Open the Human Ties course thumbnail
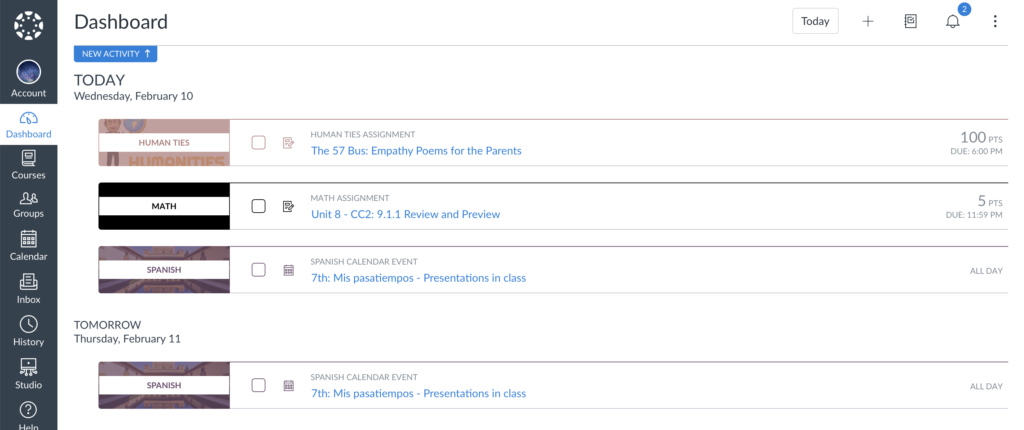This screenshot has height=430, width=1024. pos(164,142)
